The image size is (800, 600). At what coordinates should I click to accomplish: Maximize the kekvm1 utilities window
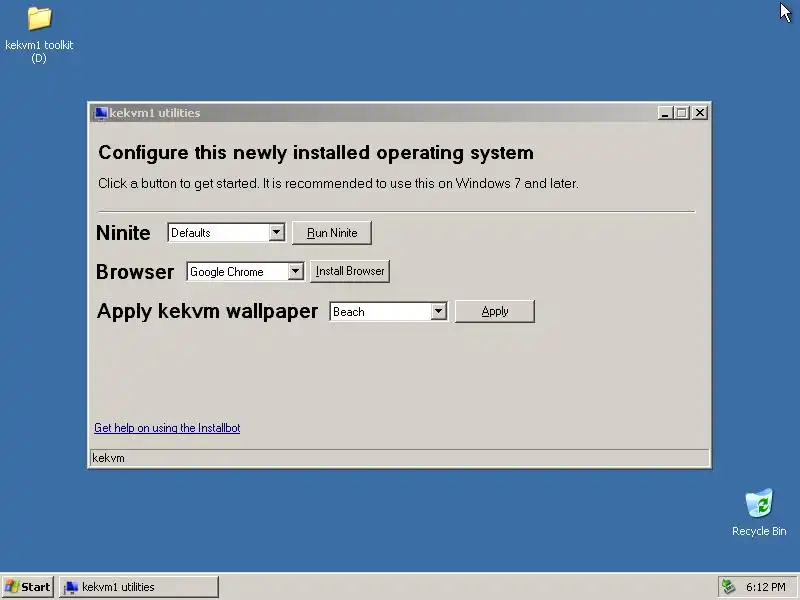pyautogui.click(x=682, y=113)
